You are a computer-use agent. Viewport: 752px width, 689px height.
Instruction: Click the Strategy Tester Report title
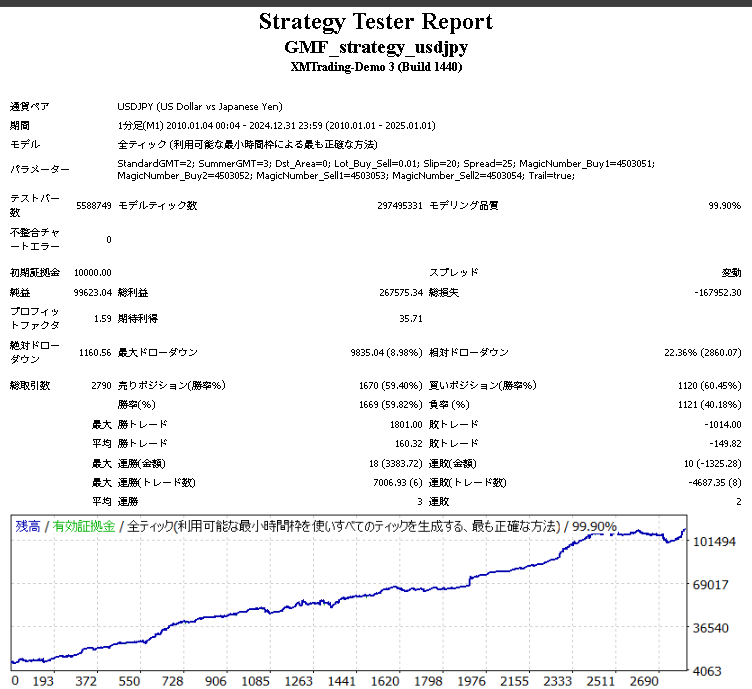tap(375, 22)
